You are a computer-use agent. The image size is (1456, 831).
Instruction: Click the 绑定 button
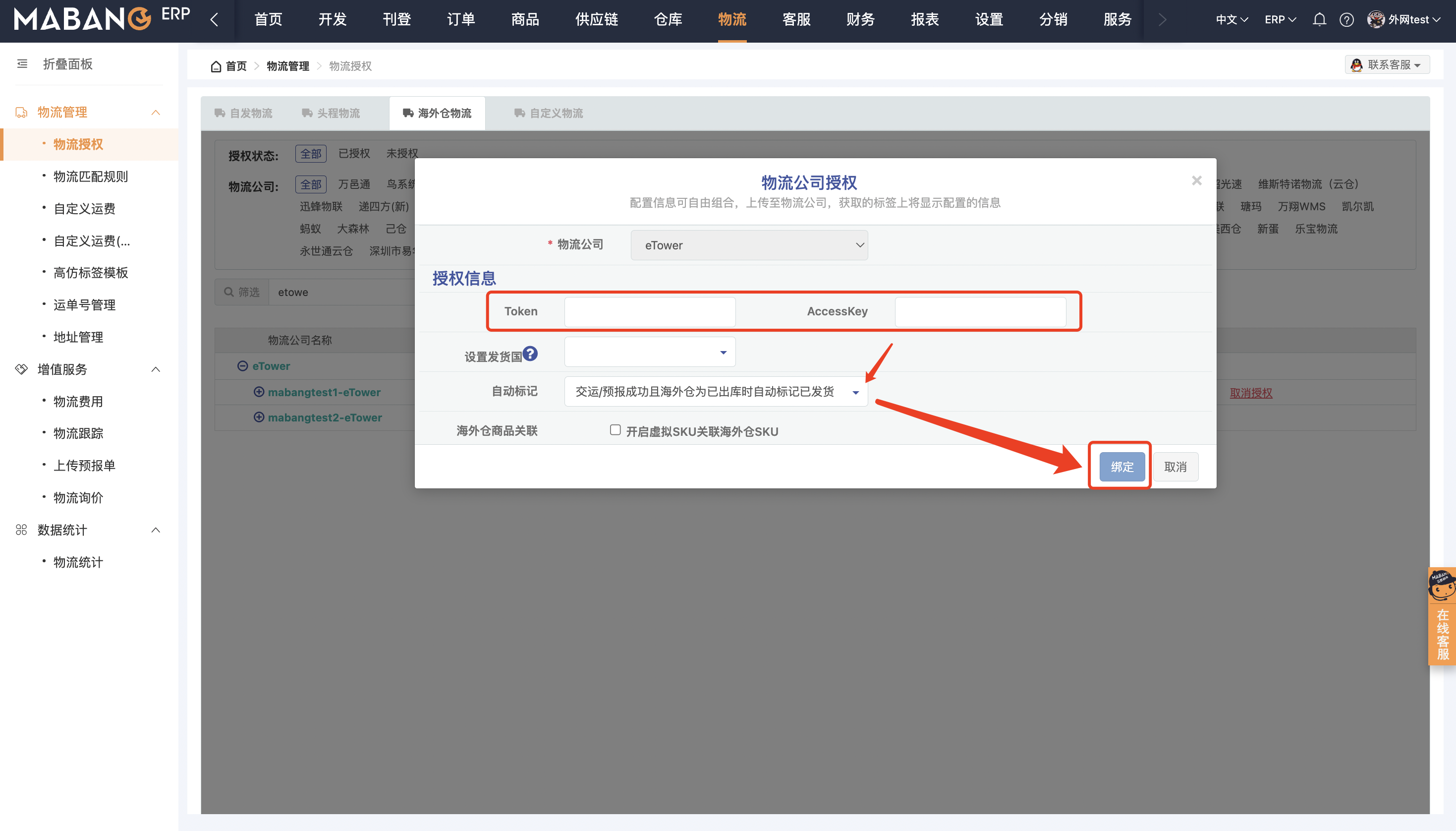click(x=1122, y=467)
